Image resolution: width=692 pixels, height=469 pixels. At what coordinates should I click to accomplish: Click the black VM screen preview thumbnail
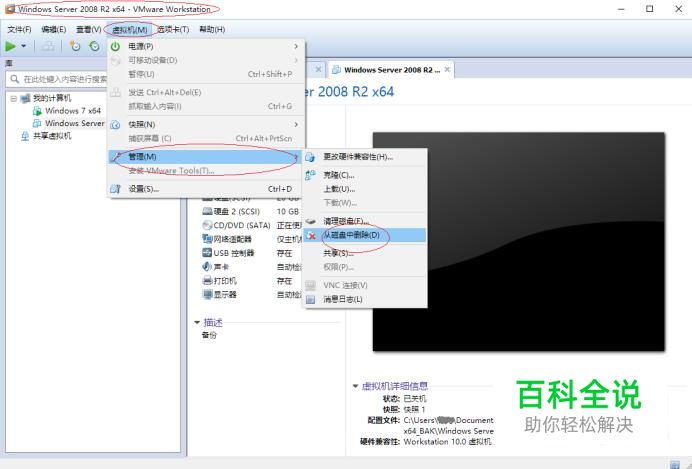point(519,242)
